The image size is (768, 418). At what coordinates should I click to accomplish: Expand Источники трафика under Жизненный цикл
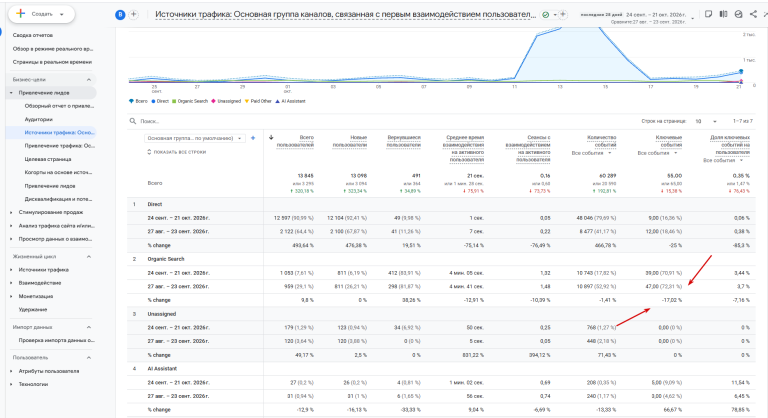coord(11,270)
